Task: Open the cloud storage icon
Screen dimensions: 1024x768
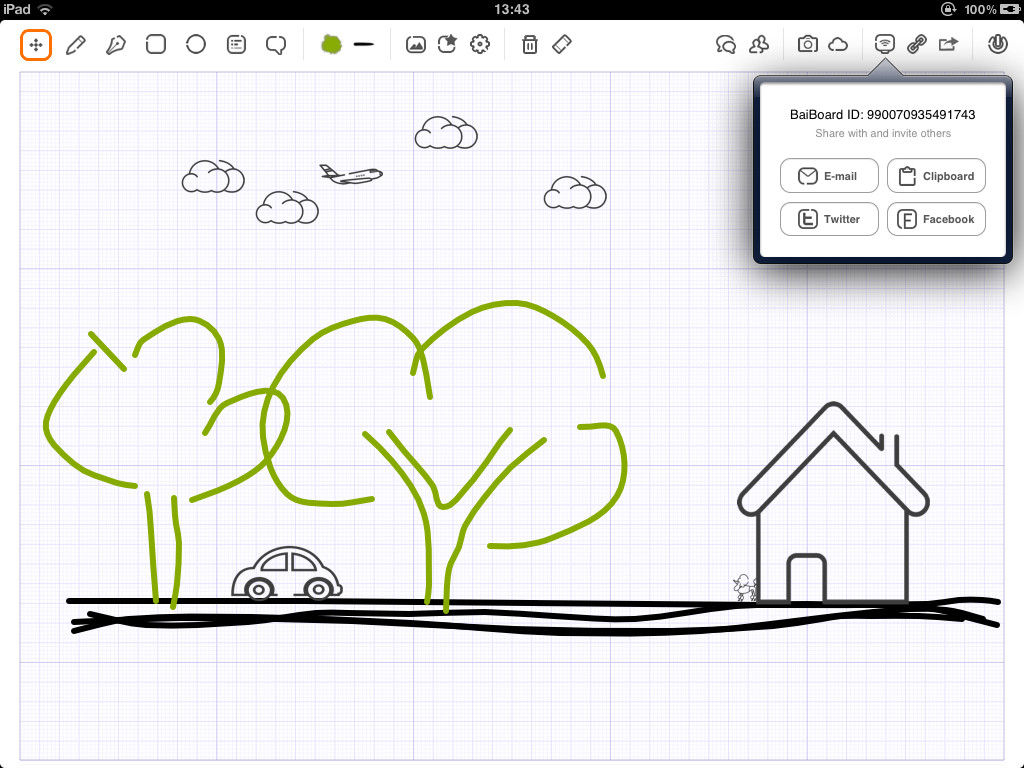Action: pos(838,44)
